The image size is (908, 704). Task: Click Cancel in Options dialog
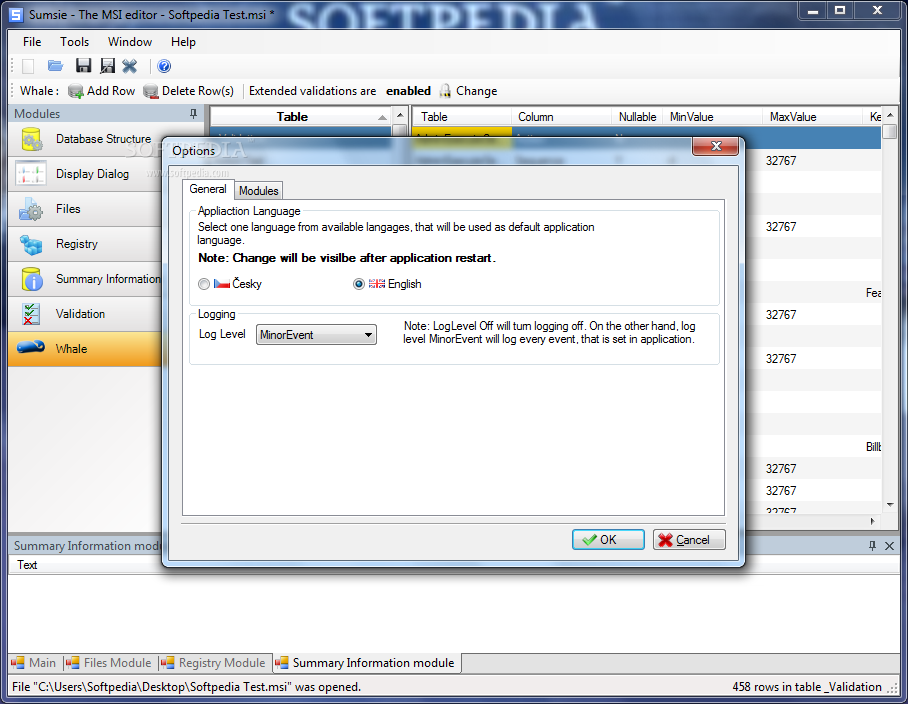pos(689,540)
